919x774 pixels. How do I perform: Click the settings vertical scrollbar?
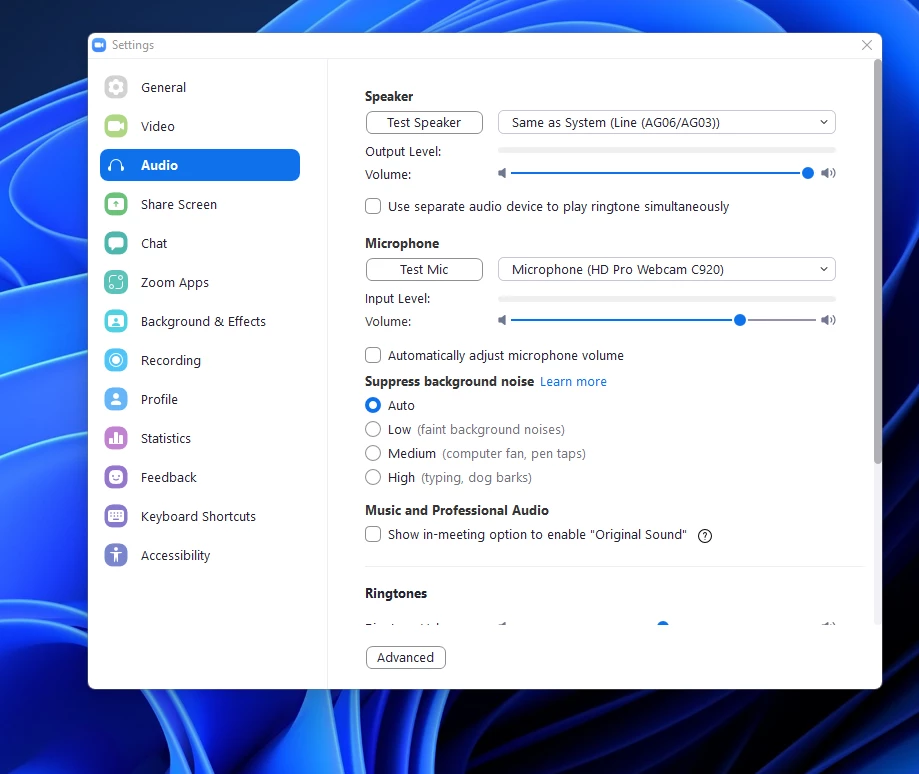(x=877, y=261)
